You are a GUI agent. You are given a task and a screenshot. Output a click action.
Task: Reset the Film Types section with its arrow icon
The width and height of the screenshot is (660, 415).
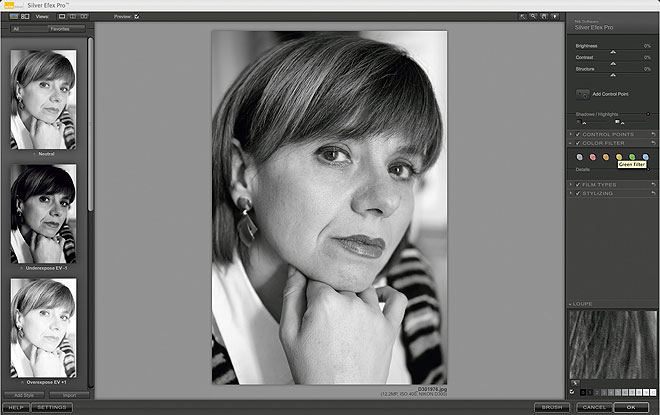[652, 185]
